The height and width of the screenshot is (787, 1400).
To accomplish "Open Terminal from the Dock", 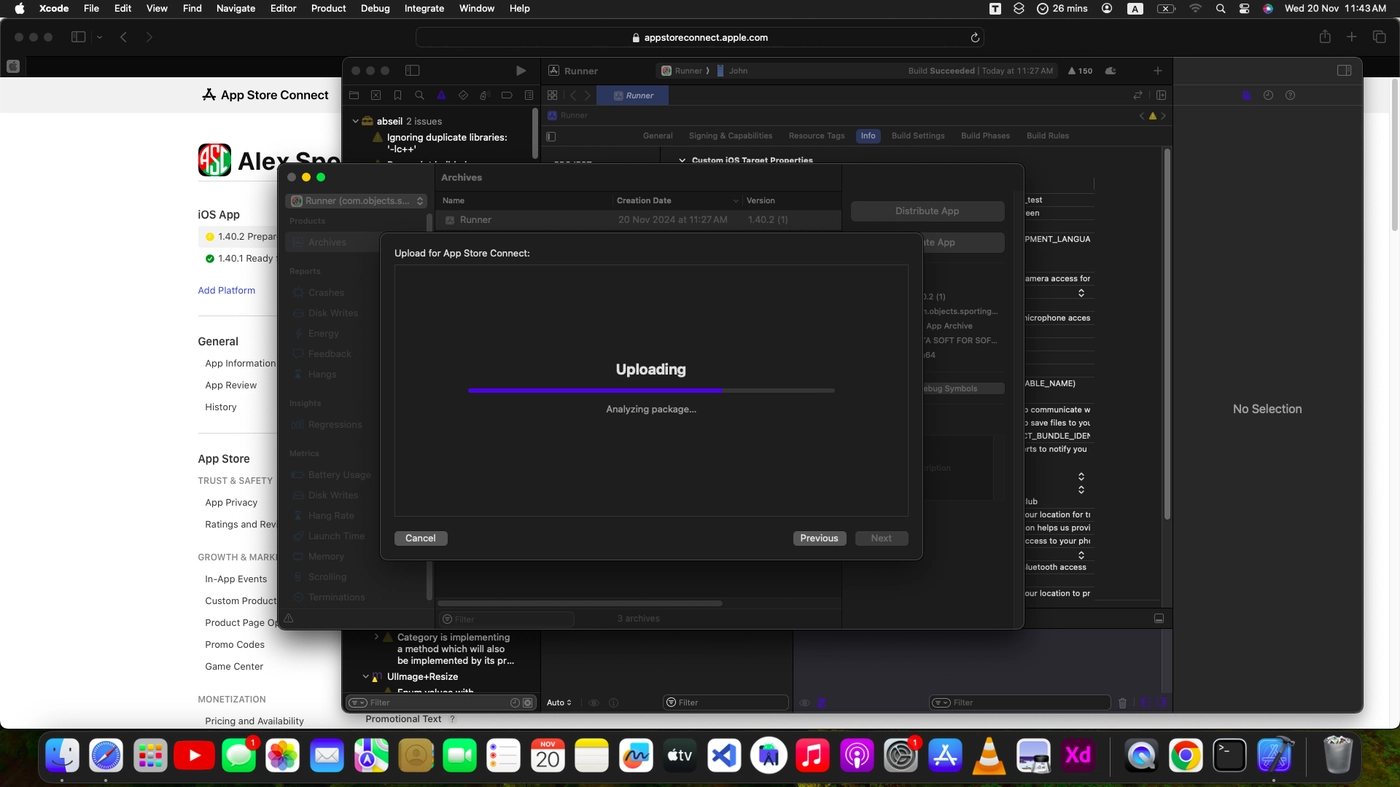I will coord(1229,755).
